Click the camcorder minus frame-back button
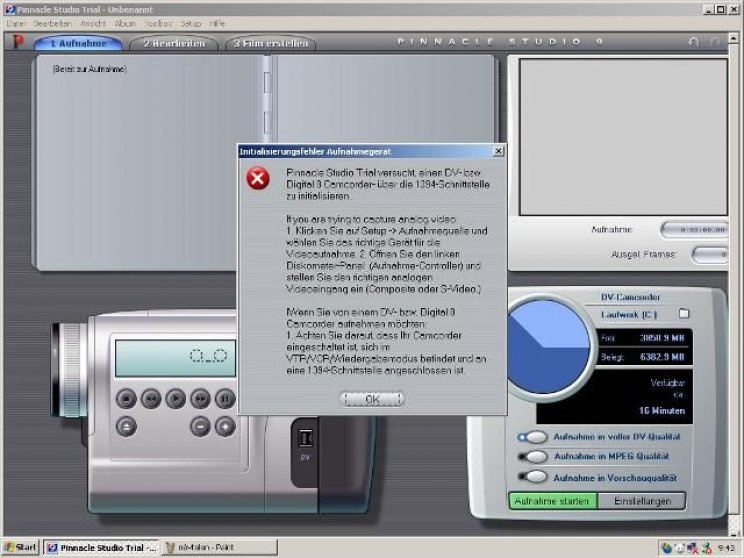Image resolution: width=744 pixels, height=558 pixels. tap(200, 427)
